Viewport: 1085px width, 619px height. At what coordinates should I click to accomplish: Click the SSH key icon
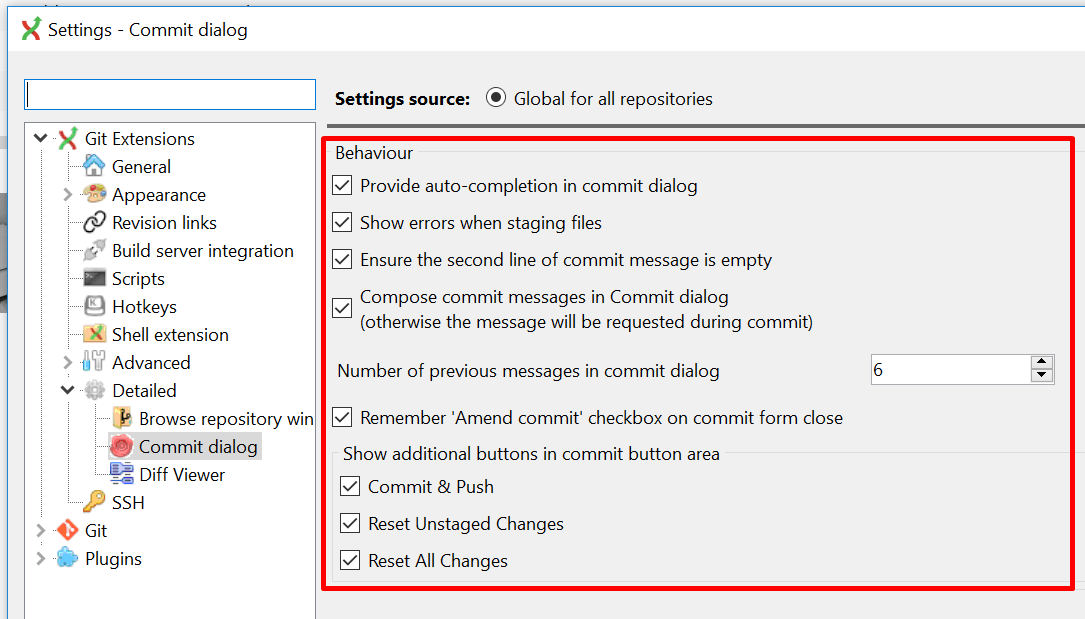(92, 502)
